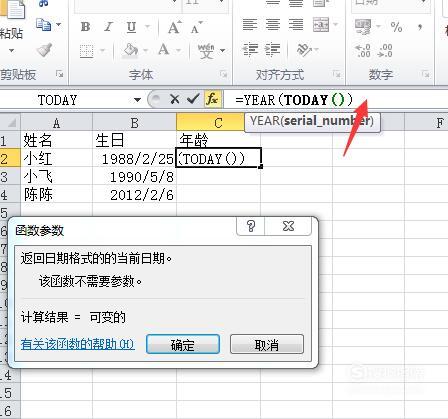Click the 确定 button
This screenshot has height=419, width=448.
tap(183, 345)
